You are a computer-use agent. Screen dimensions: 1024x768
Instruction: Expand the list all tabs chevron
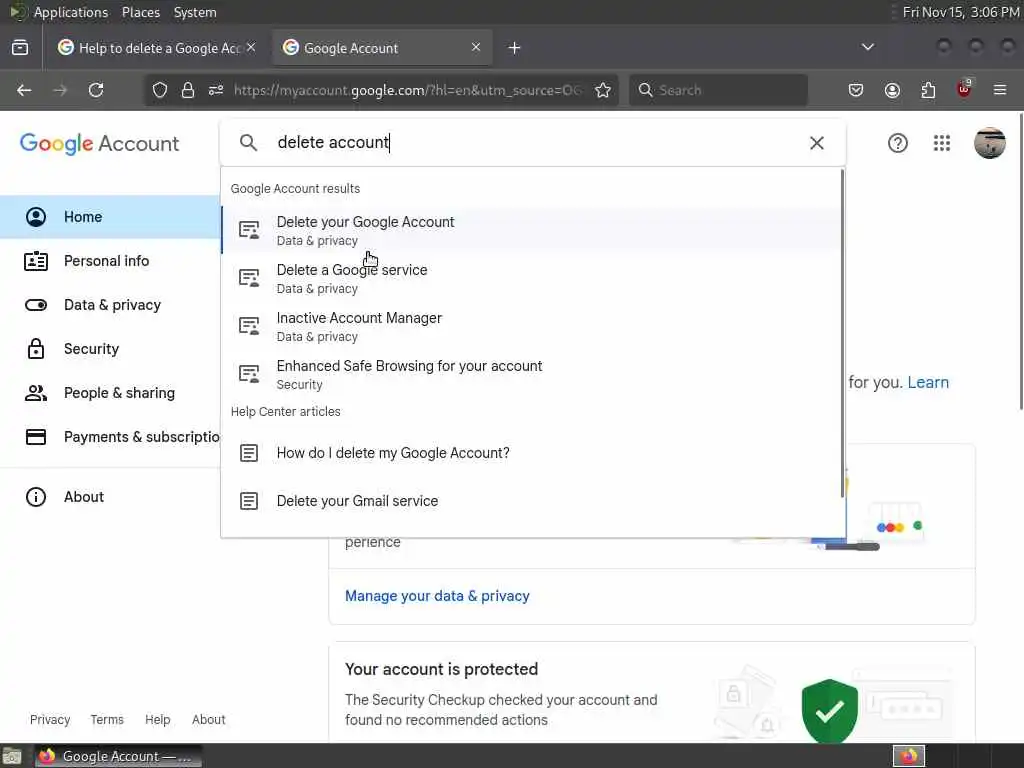[868, 47]
